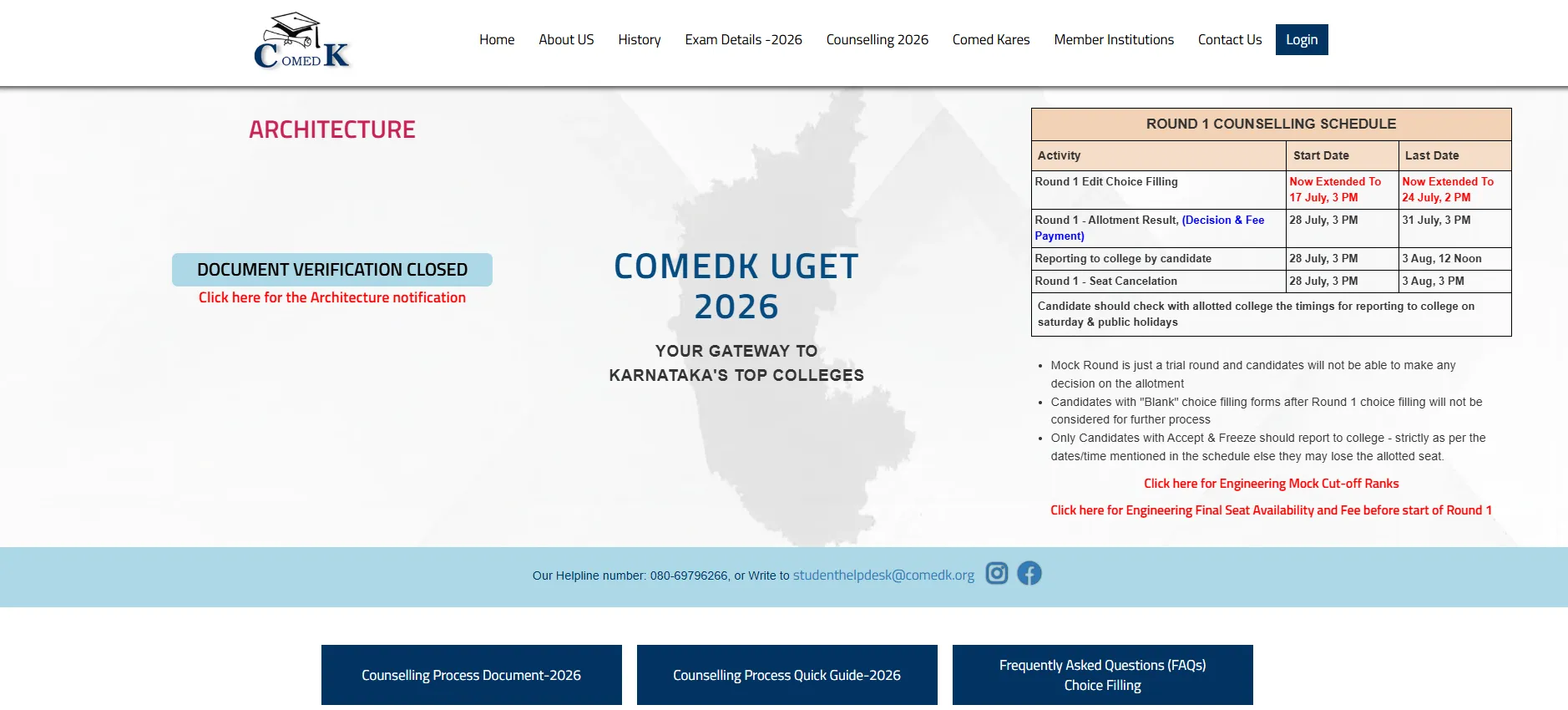Screen dimensions: 1568x710
Task: Go to the Contact Us page
Action: 1230,39
